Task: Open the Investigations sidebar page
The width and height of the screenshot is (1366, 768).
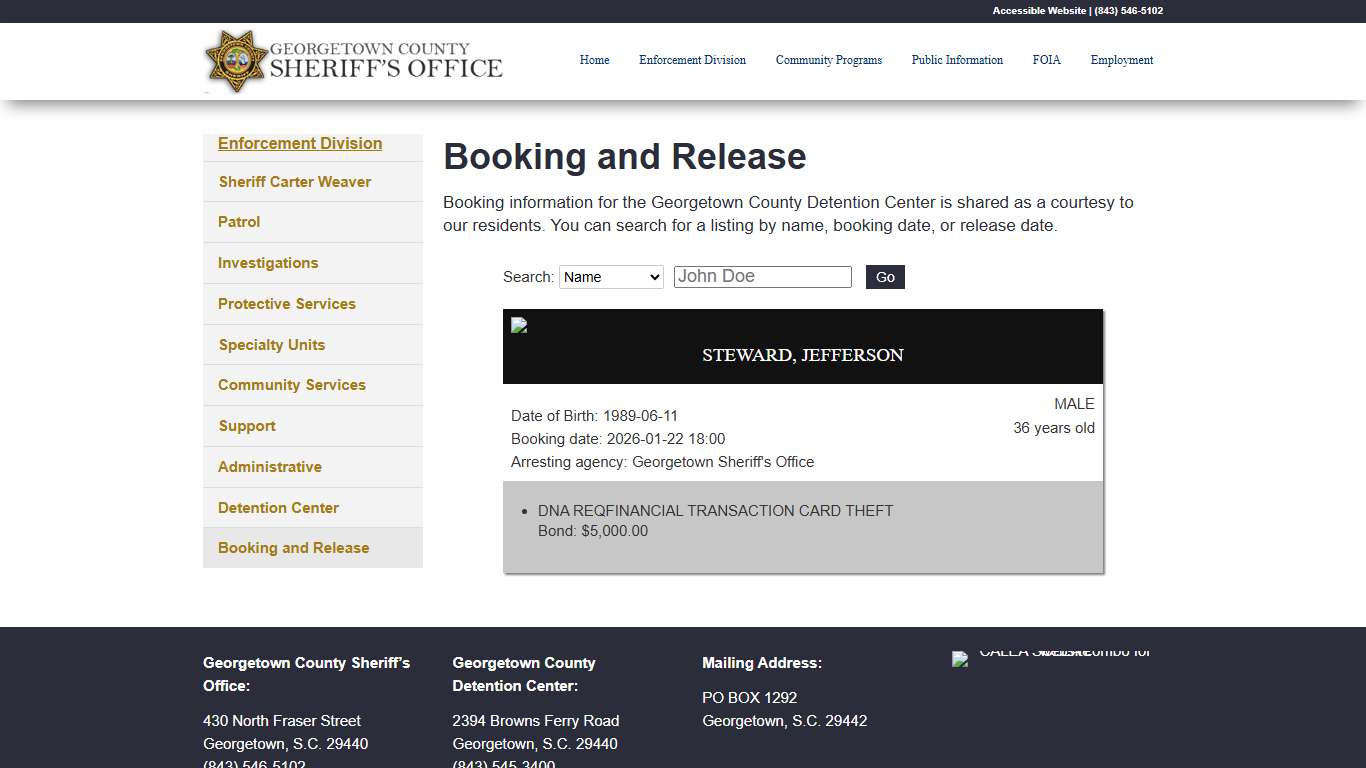Action: [x=267, y=263]
